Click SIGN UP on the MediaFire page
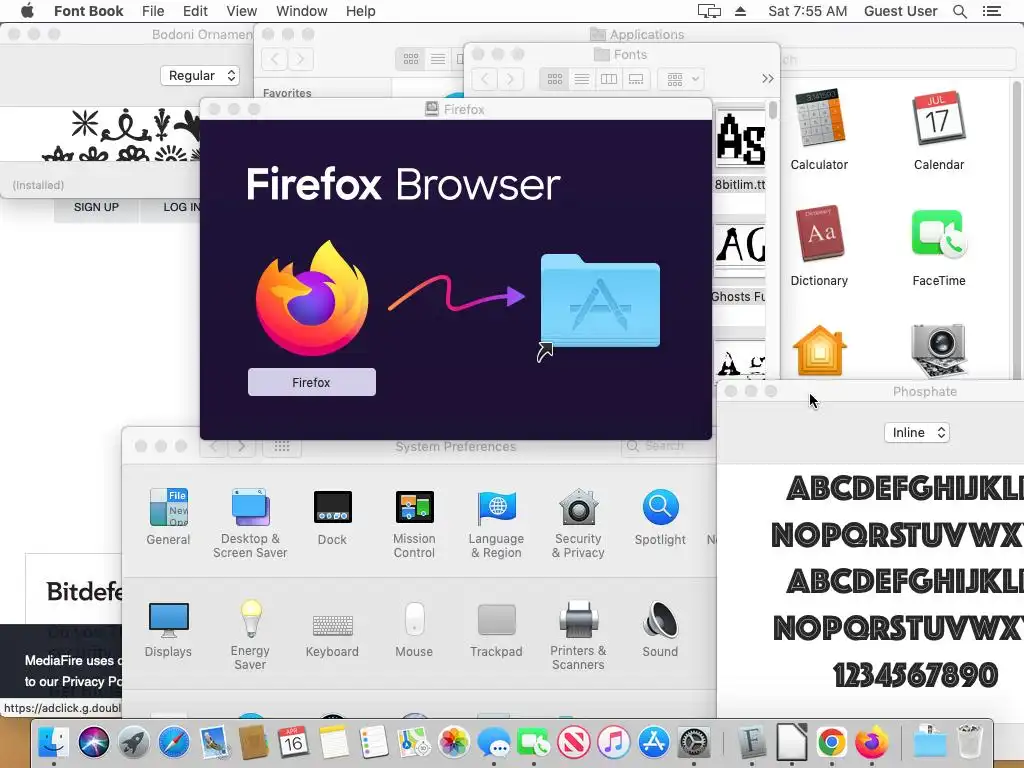This screenshot has width=1024, height=768. point(96,208)
